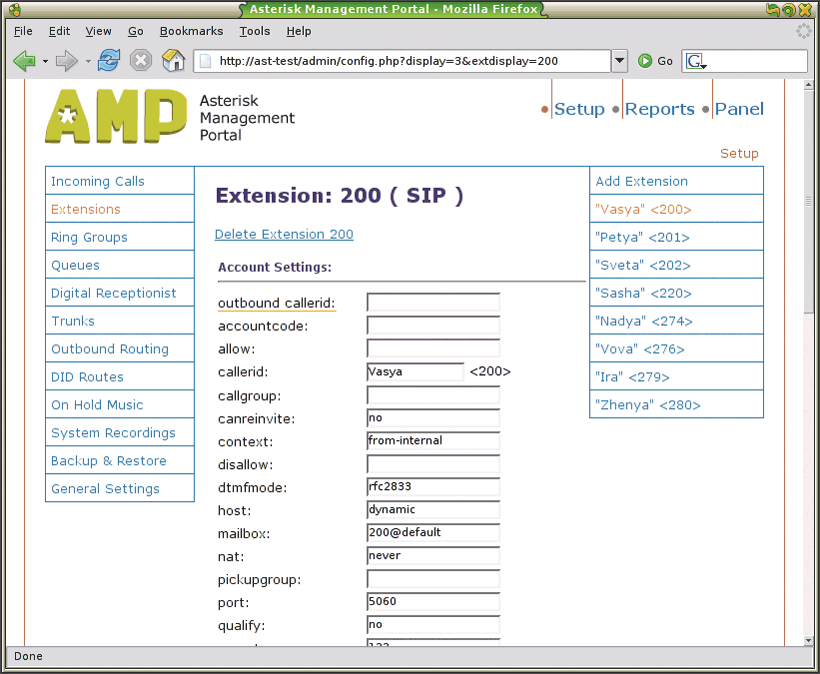
Task: Open the Tools menu
Action: (255, 31)
